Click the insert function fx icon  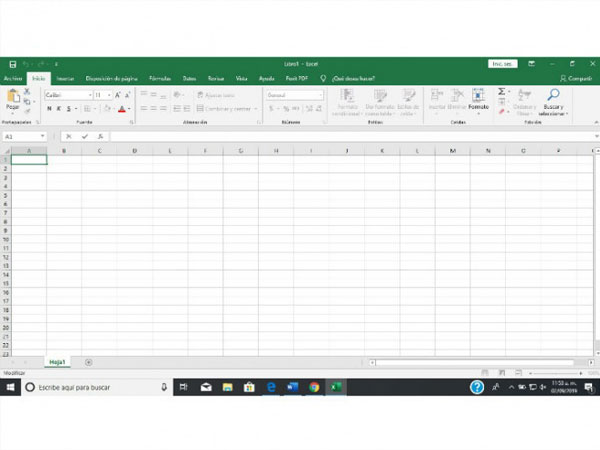coord(100,136)
